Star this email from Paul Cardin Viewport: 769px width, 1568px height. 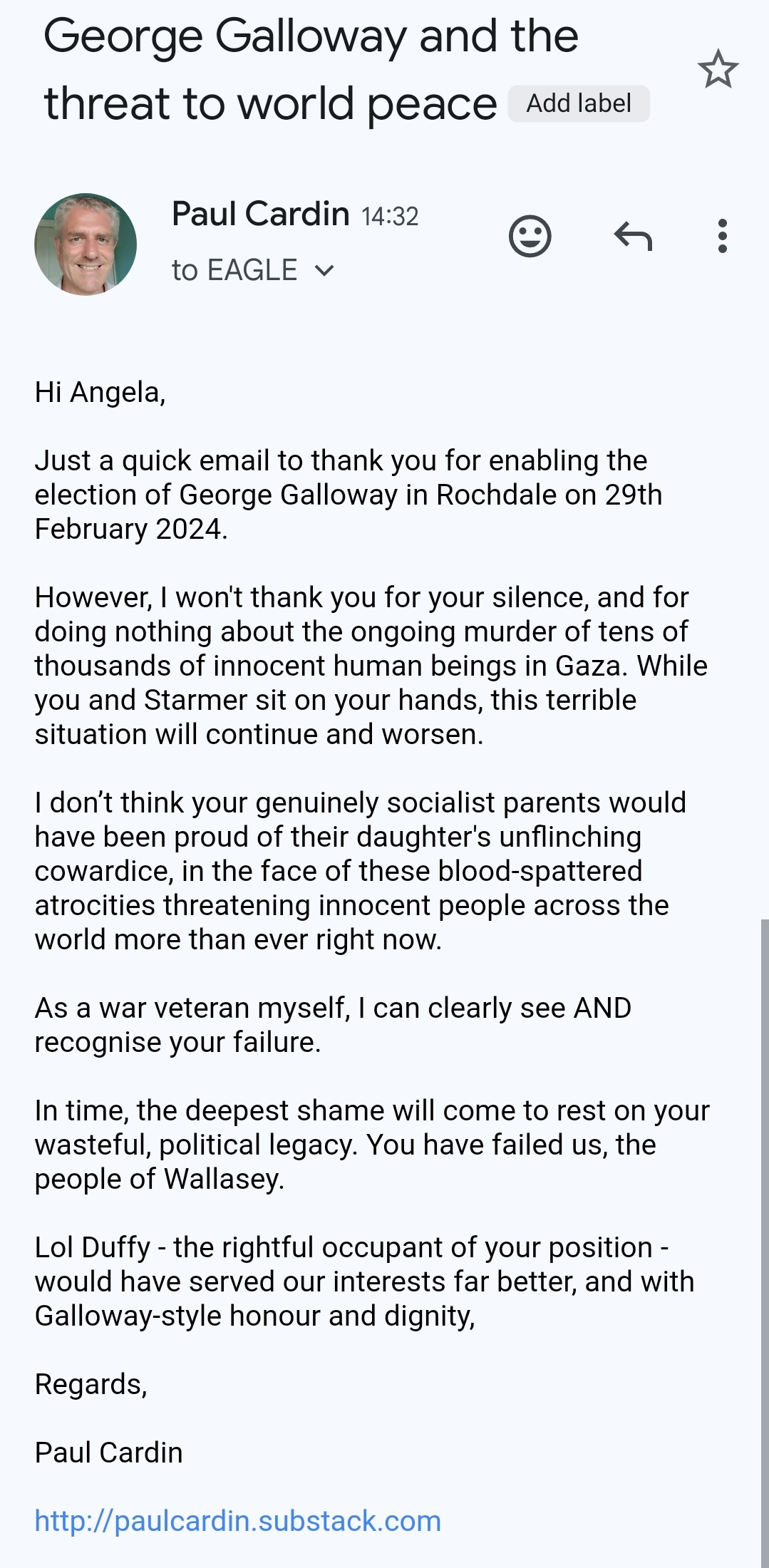click(718, 69)
